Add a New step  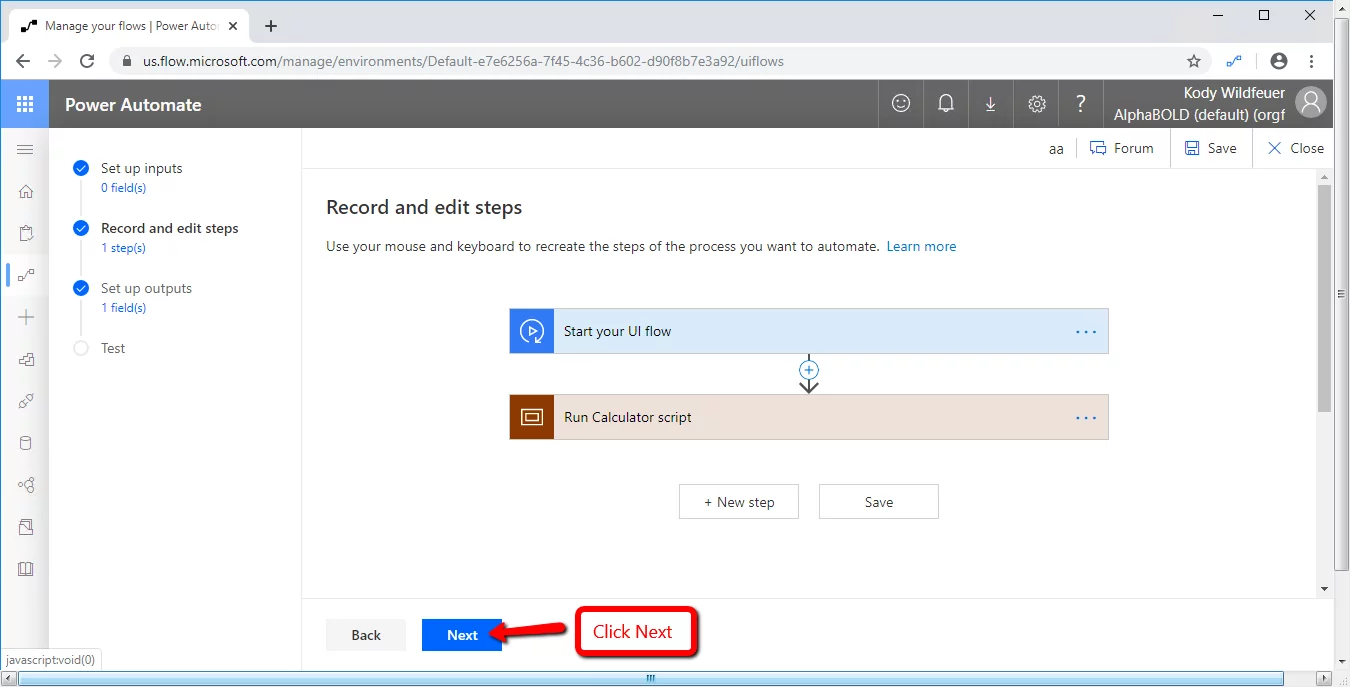739,502
